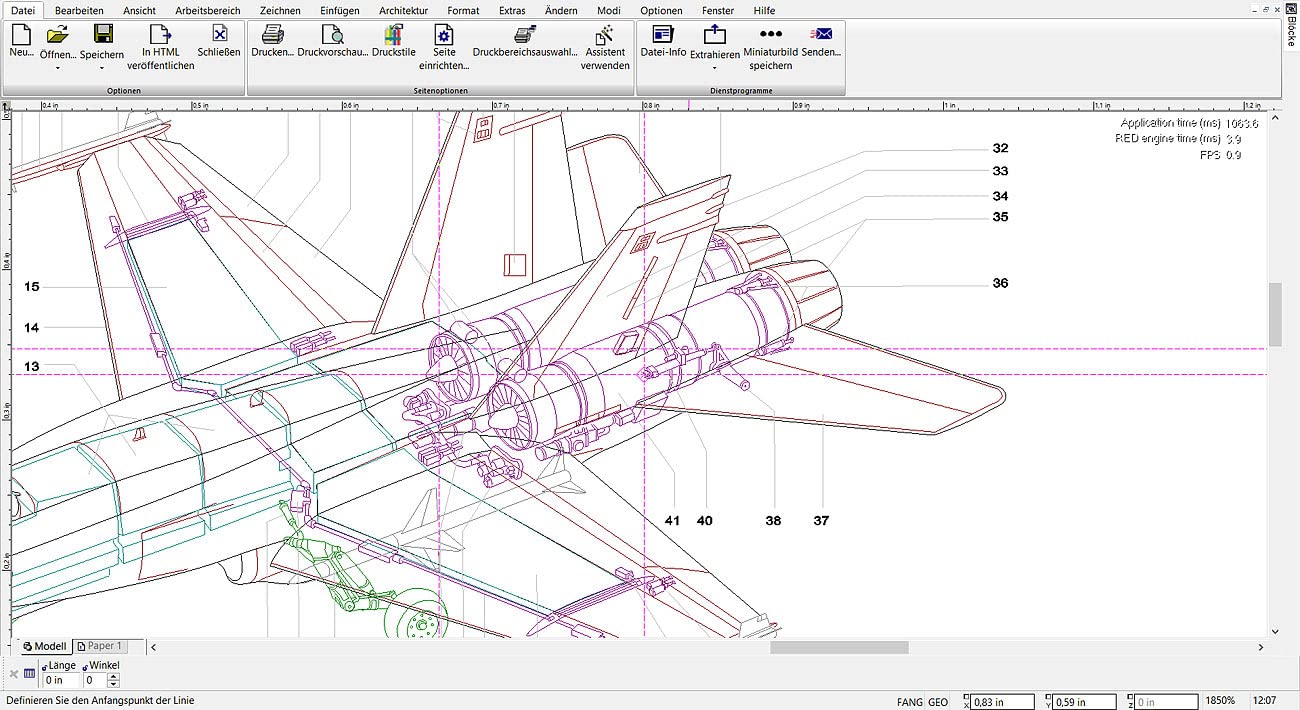
Task: Click the vertical scrollbar down arrow
Action: pos(1275,631)
